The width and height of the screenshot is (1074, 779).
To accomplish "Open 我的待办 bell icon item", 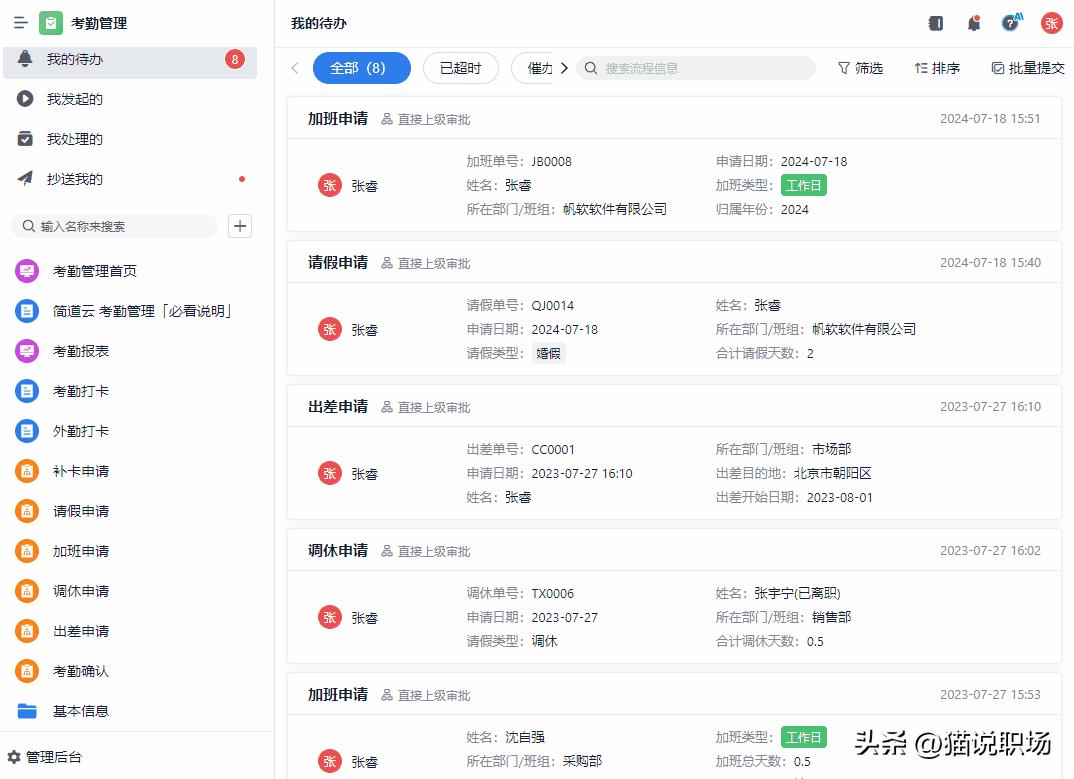I will point(25,59).
